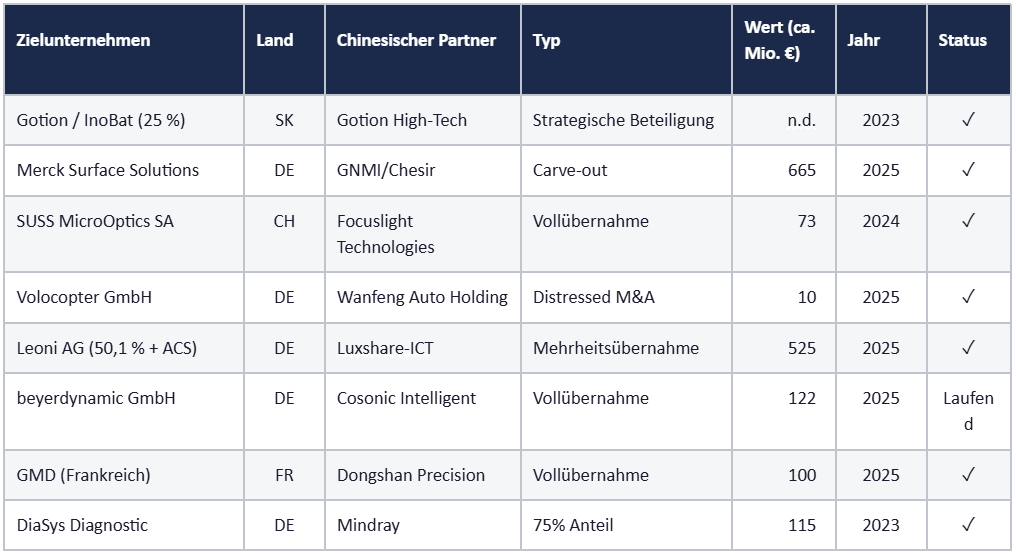Select the Distressed M&A cell

594,297
